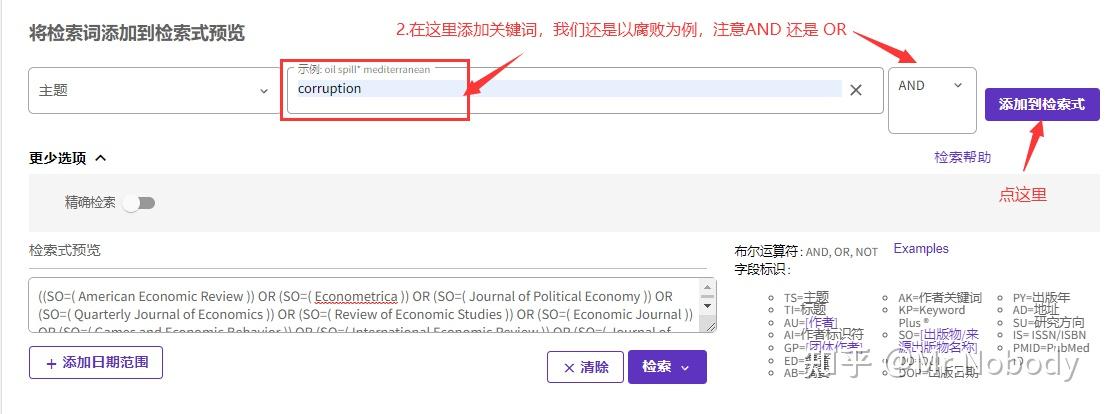1108x414 pixels.
Task: Click the PY=出版年 field tag
Action: click(x=1042, y=298)
